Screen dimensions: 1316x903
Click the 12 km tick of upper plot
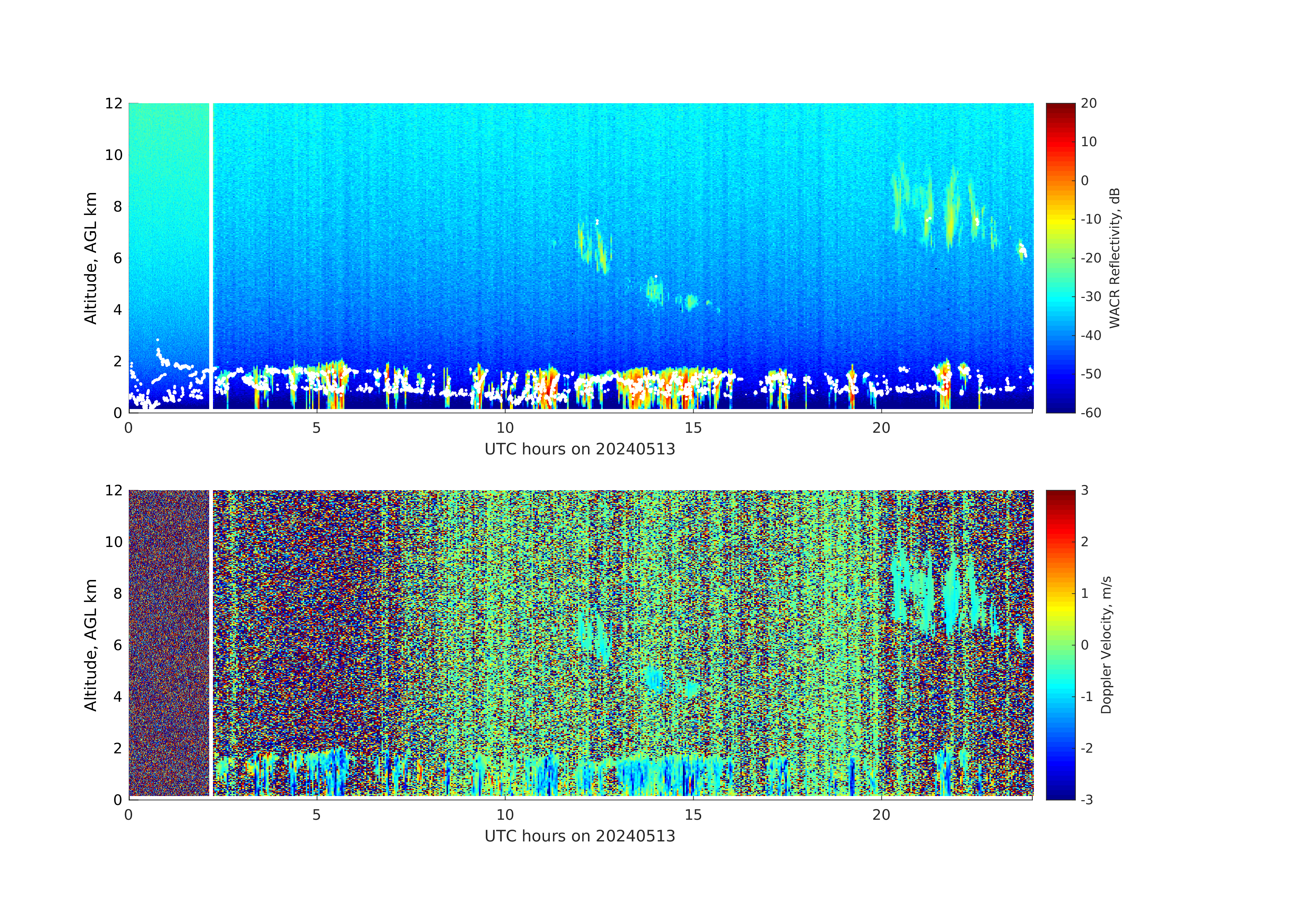tap(114, 104)
